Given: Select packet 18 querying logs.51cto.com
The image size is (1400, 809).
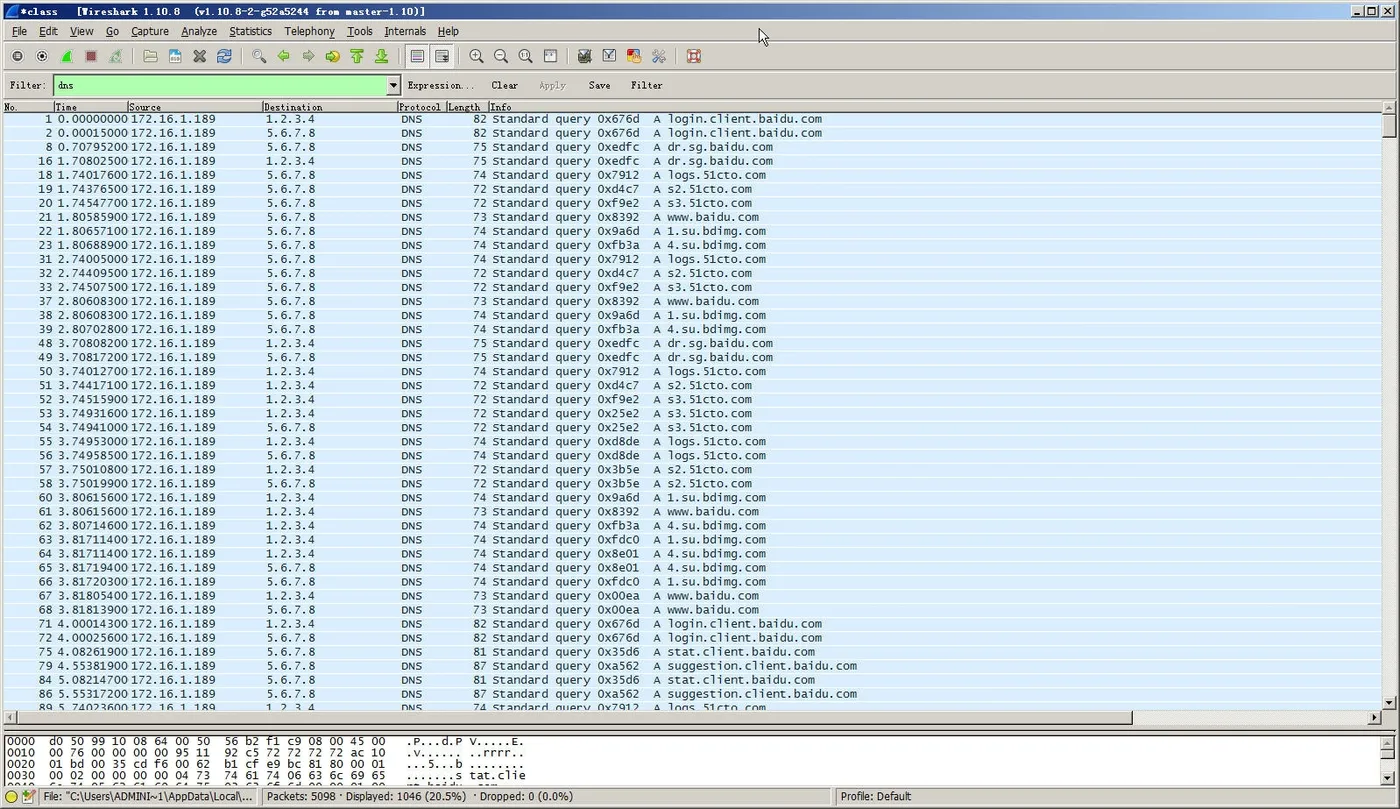Looking at the screenshot, I should click(x=692, y=175).
